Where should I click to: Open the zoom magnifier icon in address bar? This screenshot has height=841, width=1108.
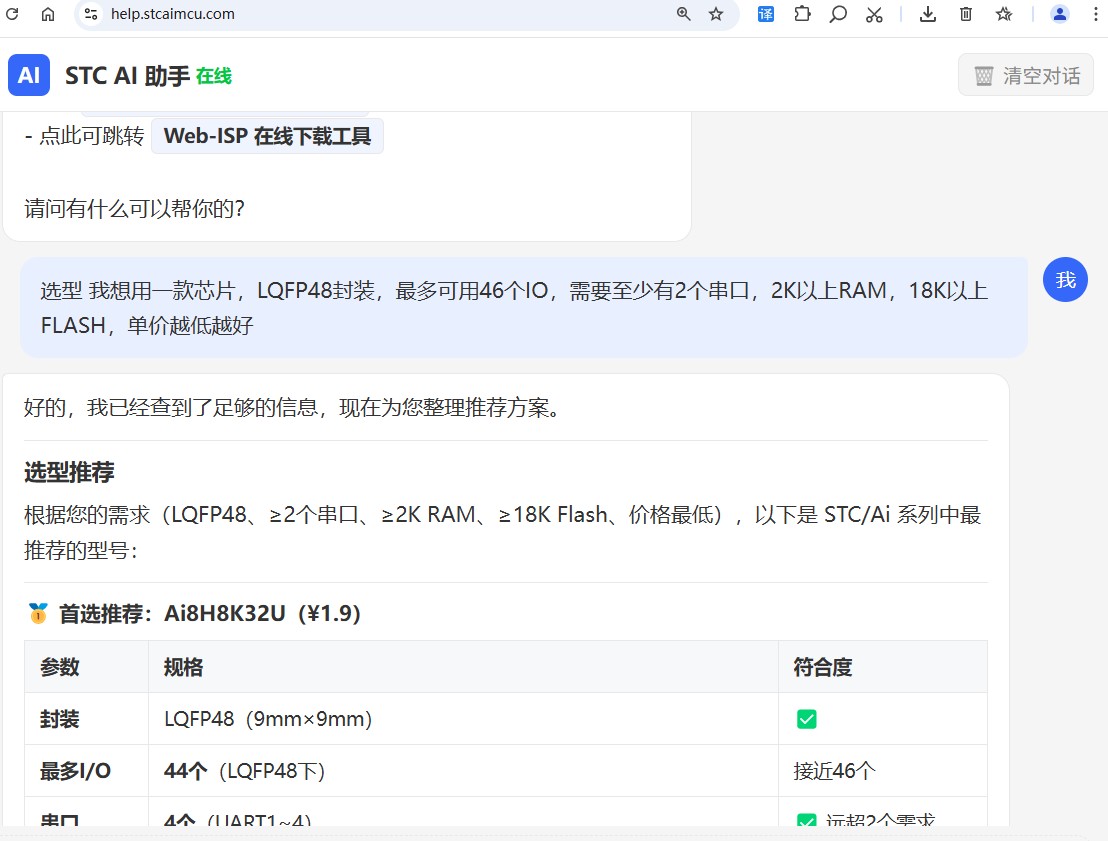pos(683,14)
